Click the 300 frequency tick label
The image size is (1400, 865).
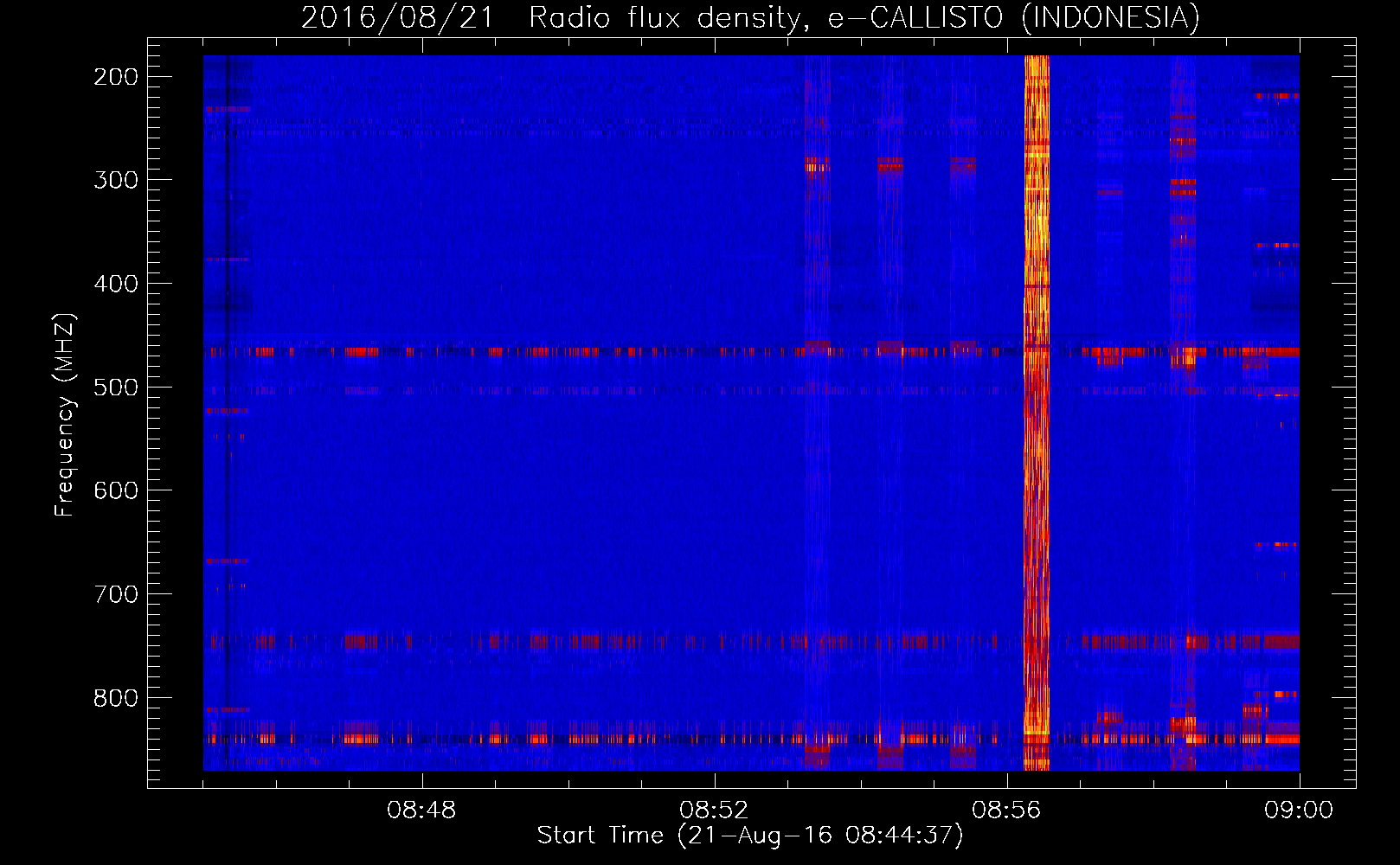(116, 180)
